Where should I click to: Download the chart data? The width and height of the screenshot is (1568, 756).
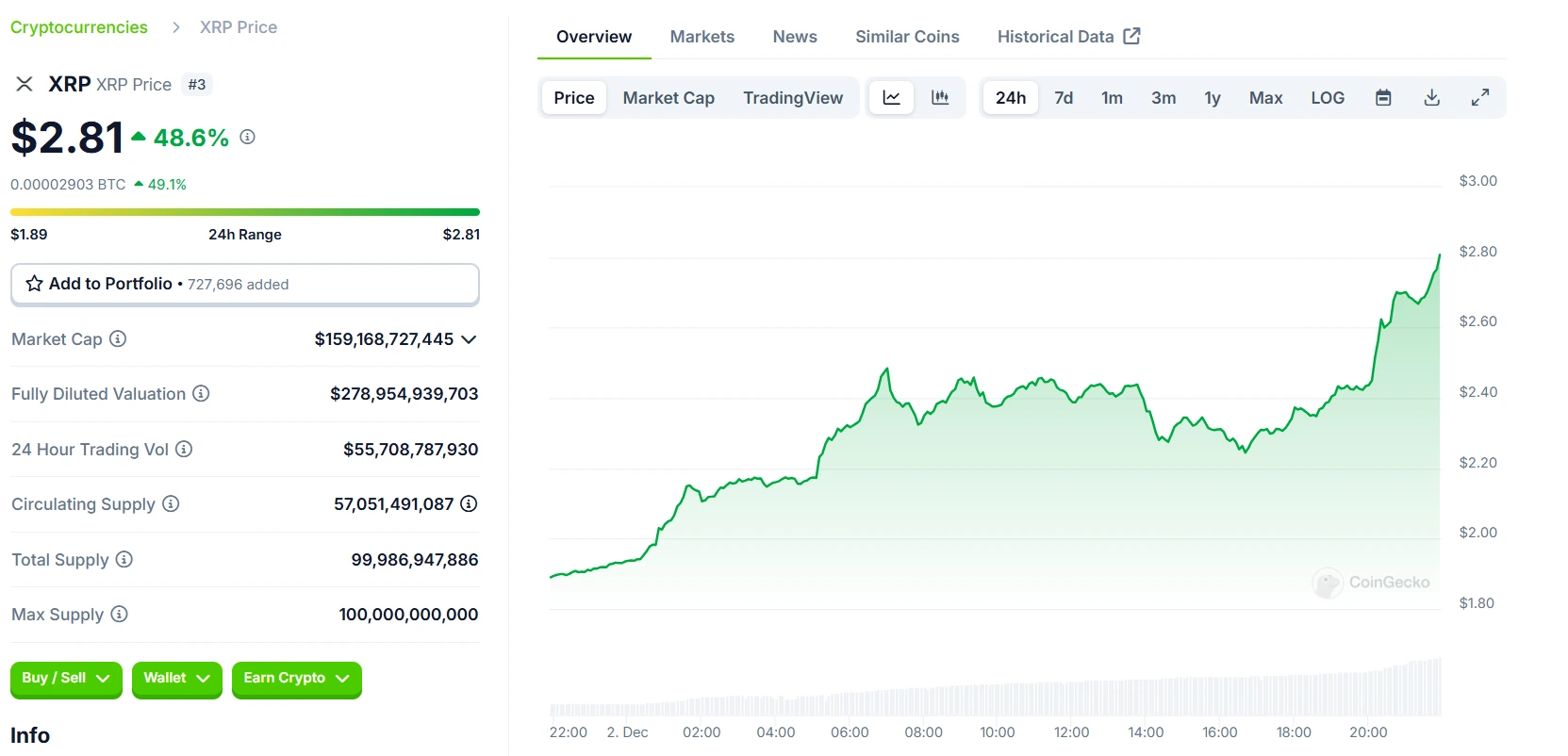[1431, 97]
